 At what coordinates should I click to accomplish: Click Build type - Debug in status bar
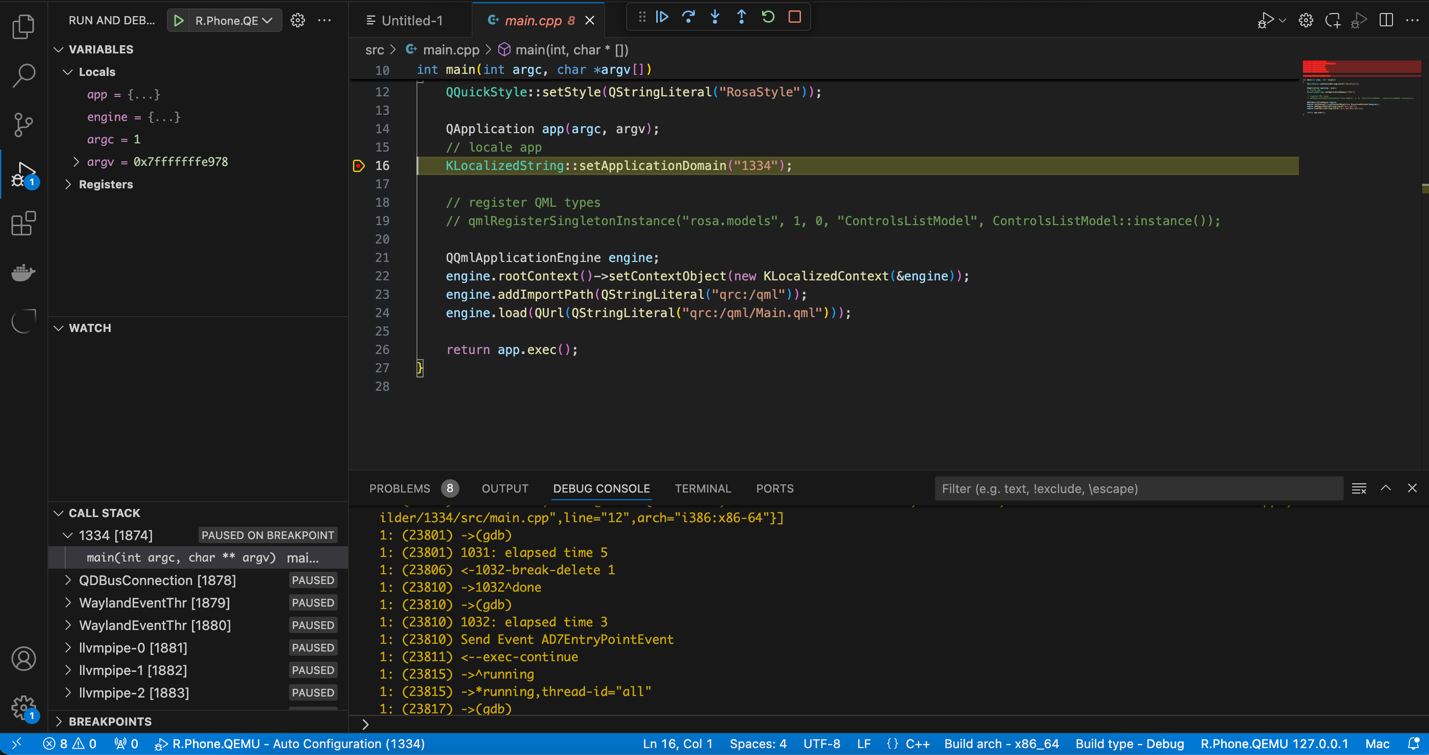(1129, 744)
